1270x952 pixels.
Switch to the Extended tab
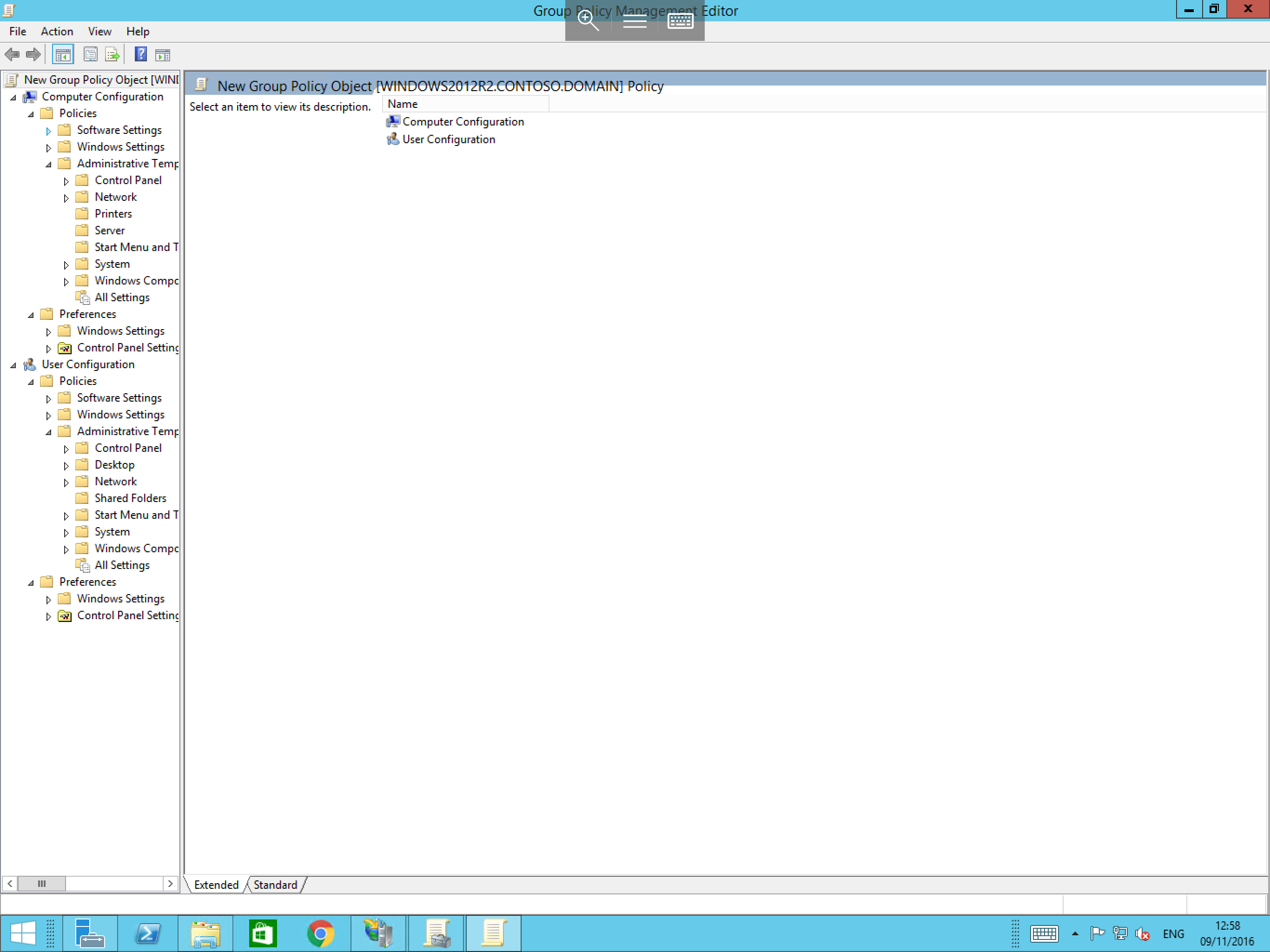(x=217, y=885)
